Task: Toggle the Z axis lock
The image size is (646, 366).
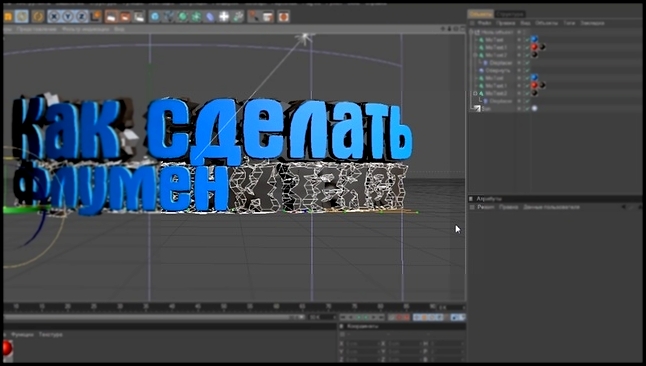Action: [82, 16]
